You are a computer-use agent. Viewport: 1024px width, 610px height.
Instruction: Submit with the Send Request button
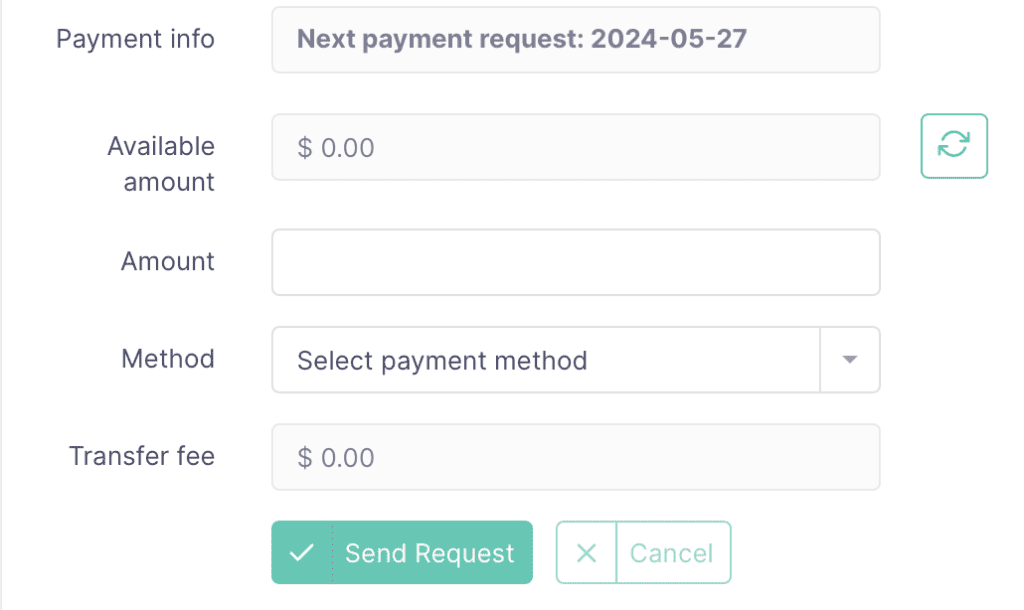402,553
